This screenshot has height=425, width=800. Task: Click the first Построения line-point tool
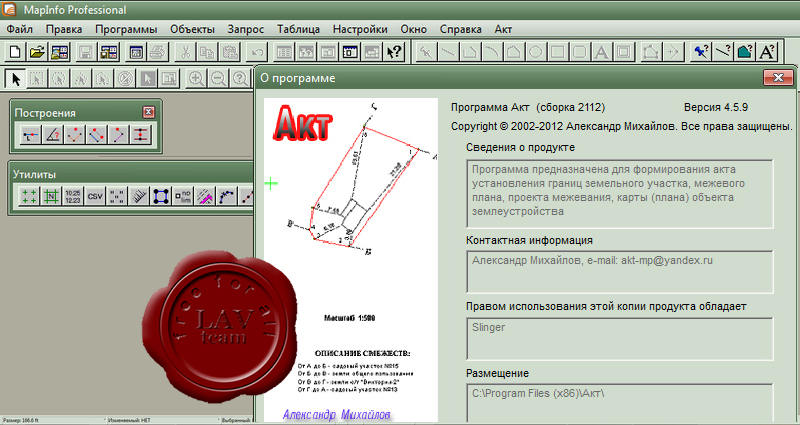pyautogui.click(x=31, y=135)
